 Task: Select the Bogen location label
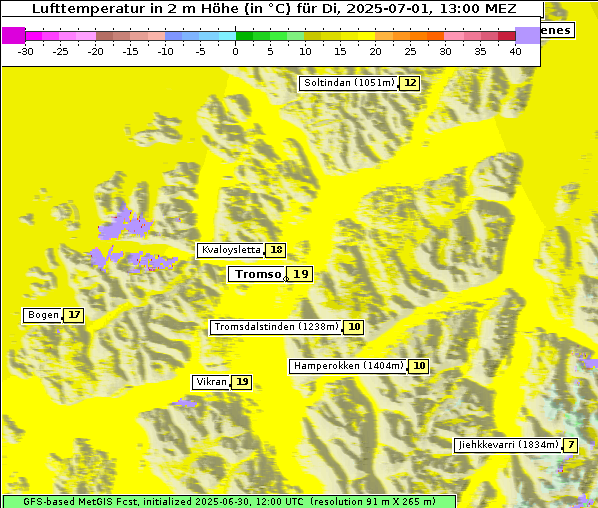point(42,315)
